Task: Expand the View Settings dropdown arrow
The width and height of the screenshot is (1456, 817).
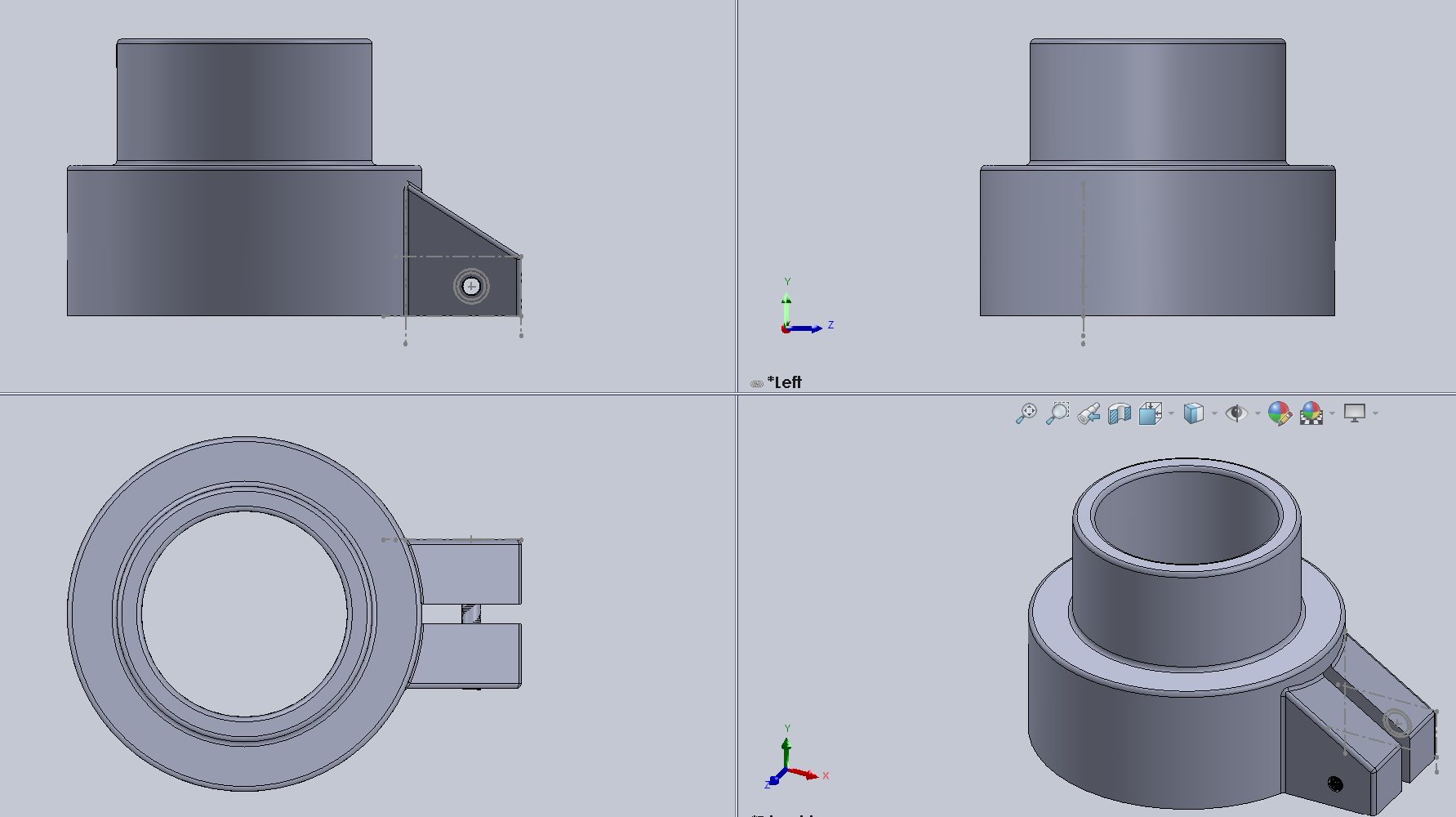Action: 1376,413
